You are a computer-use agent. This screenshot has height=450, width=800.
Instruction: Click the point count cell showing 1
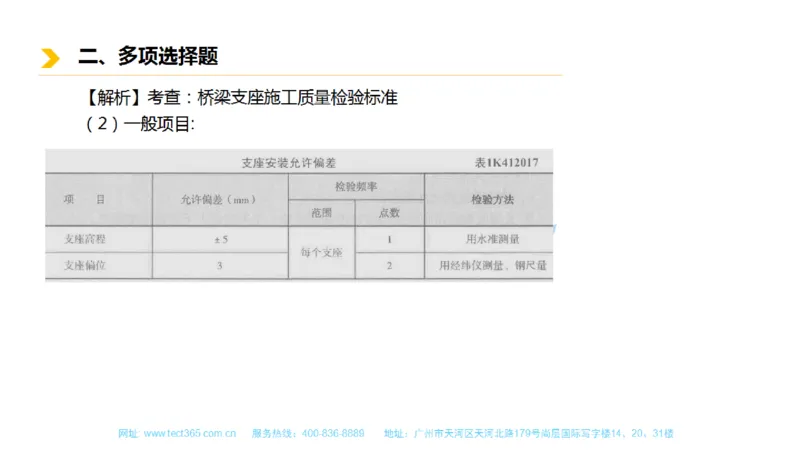pyautogui.click(x=389, y=239)
